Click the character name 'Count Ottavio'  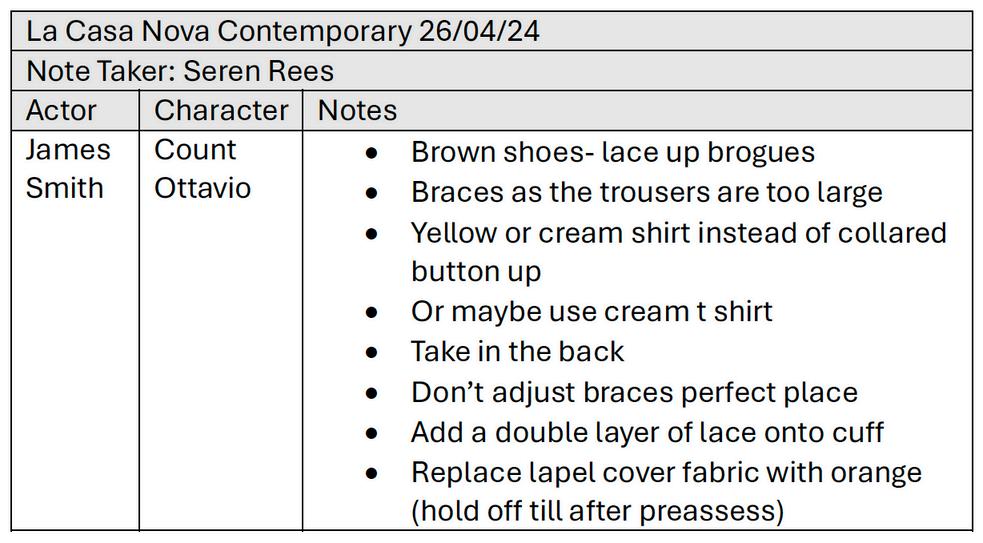tap(202, 169)
